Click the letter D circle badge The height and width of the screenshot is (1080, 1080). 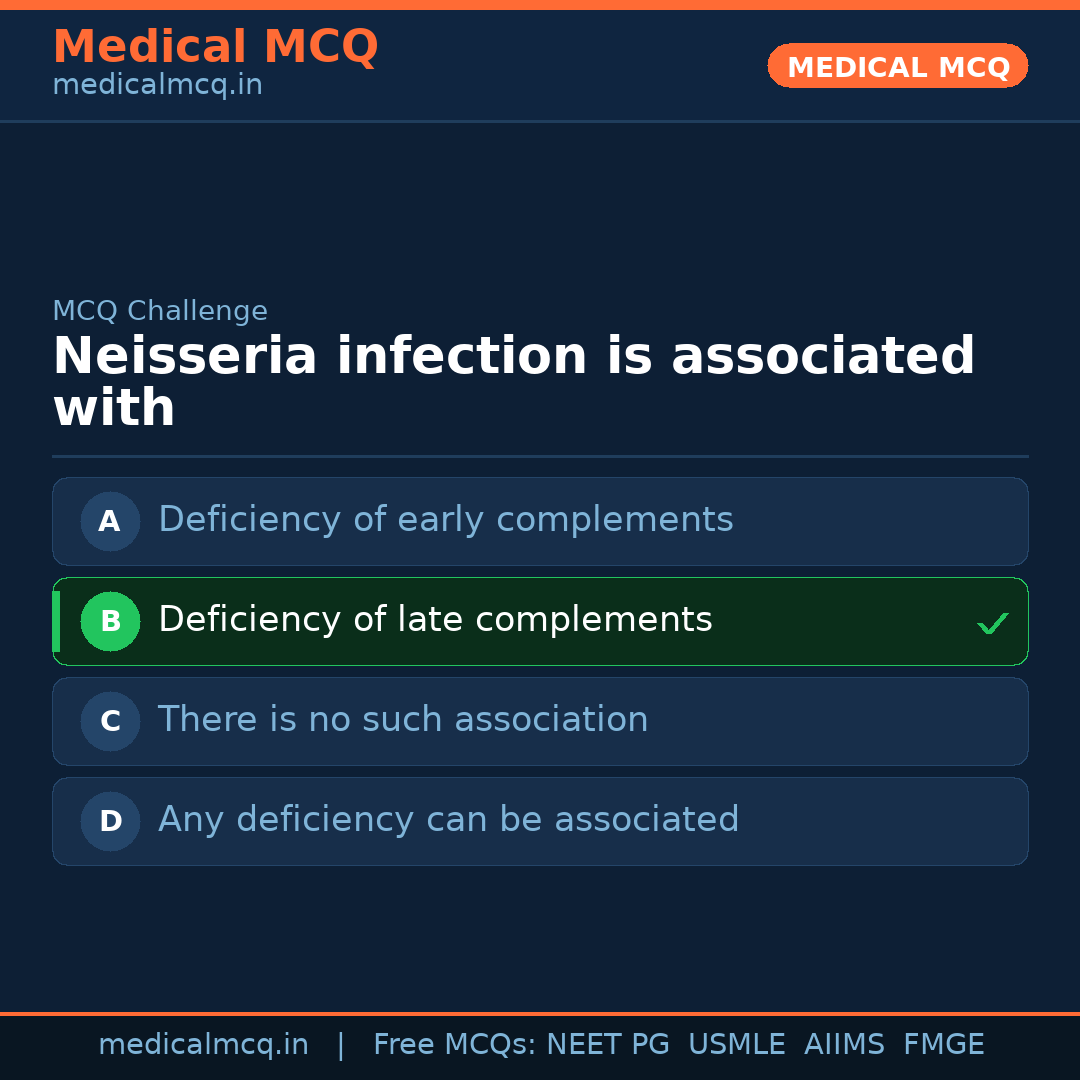click(110, 821)
